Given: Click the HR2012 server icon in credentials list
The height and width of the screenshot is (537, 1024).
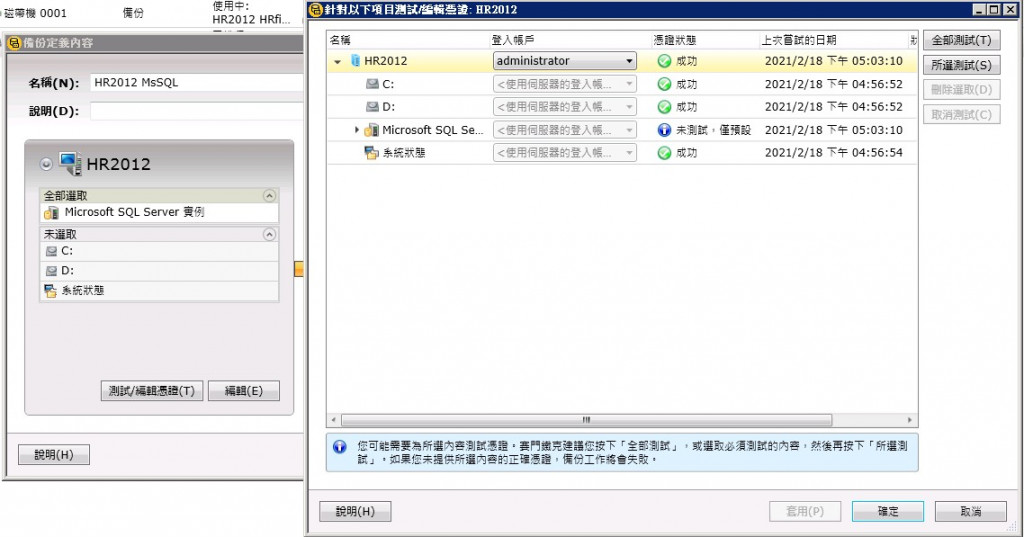Looking at the screenshot, I should [x=355, y=61].
